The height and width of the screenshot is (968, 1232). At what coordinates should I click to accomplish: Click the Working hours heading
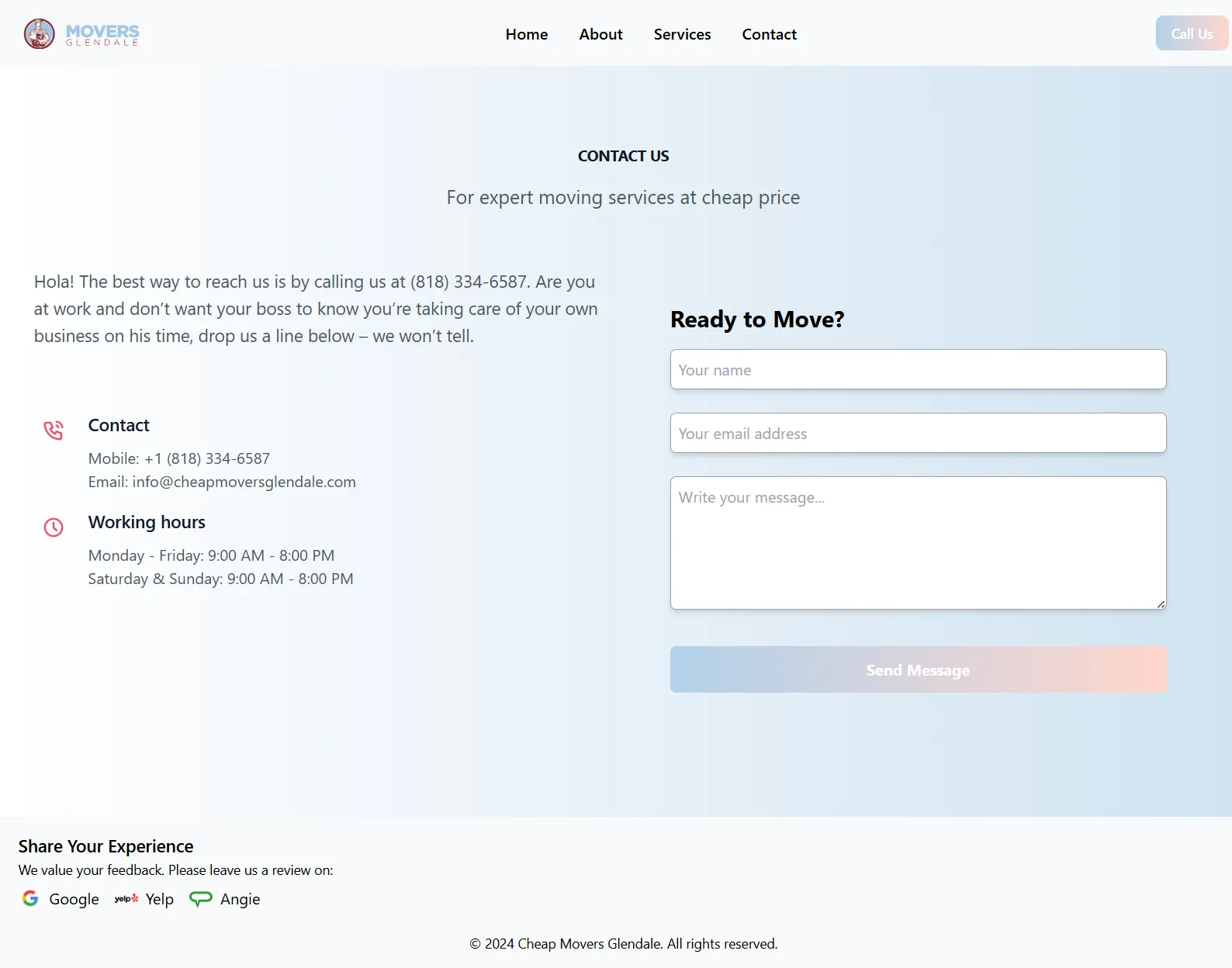click(x=147, y=522)
